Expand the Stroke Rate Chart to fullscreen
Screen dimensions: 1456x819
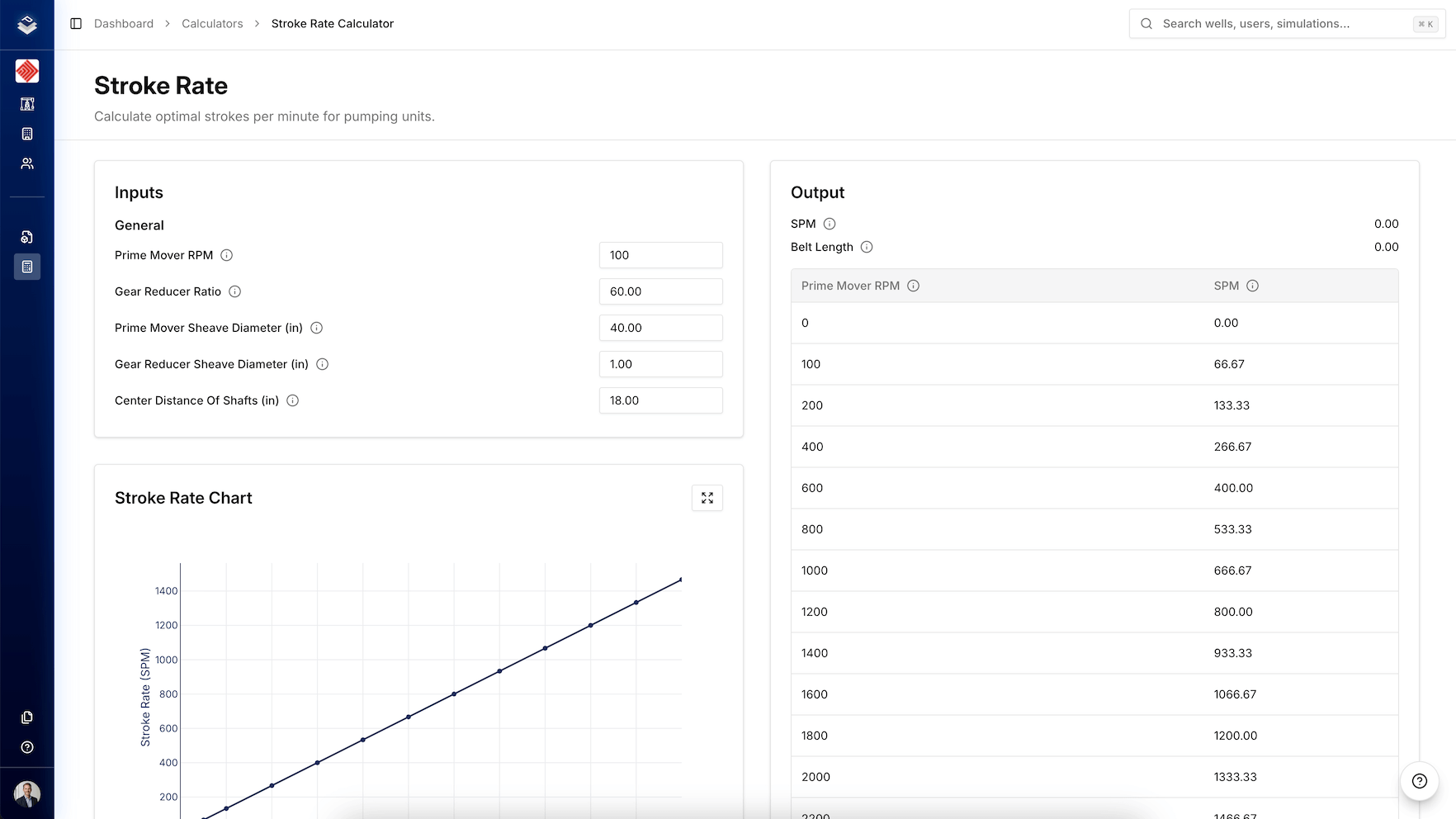tap(707, 498)
